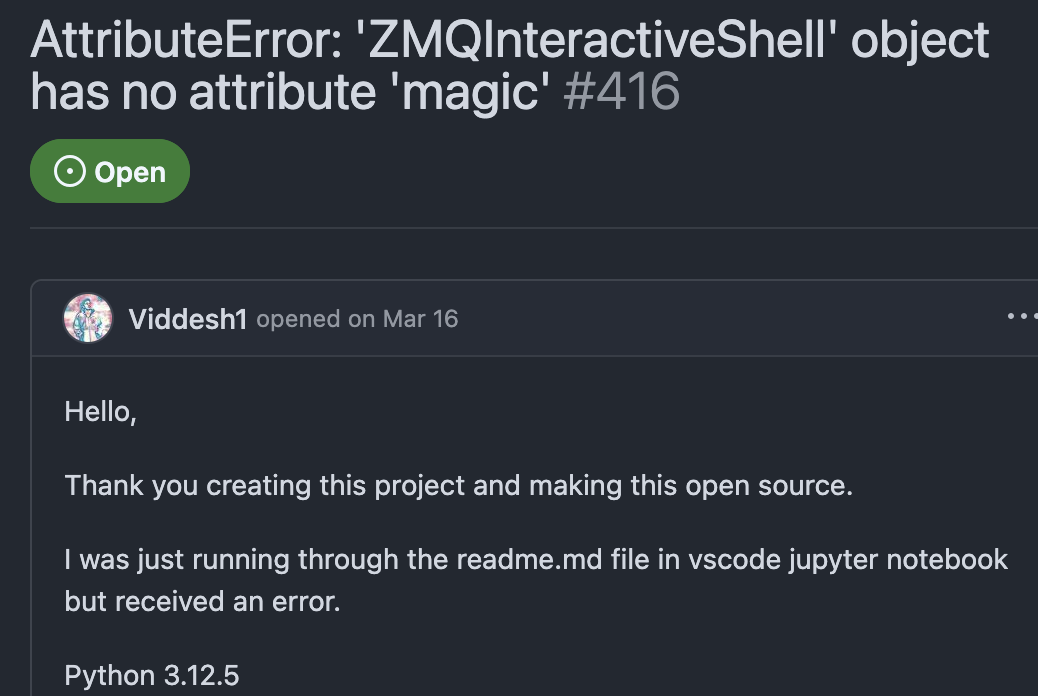Click the word "opened" in comment header
1038x696 pixels.
[298, 319]
